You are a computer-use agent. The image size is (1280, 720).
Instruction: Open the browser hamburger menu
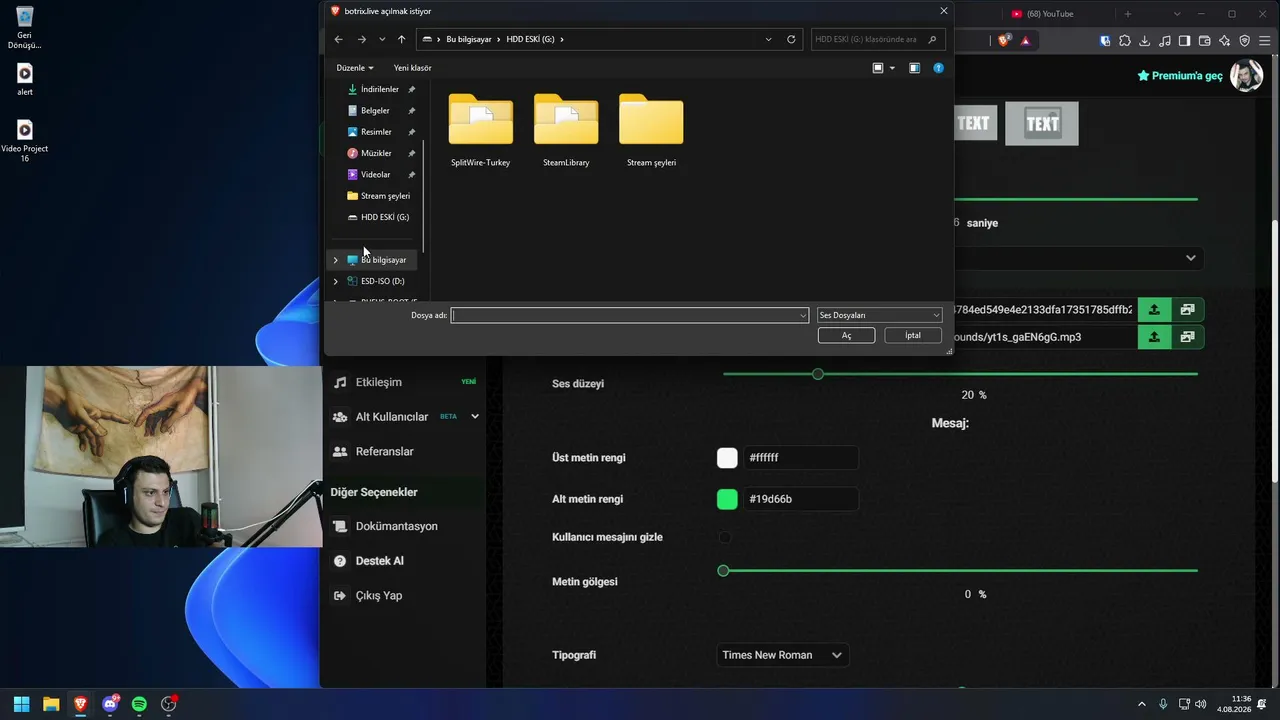point(1265,41)
